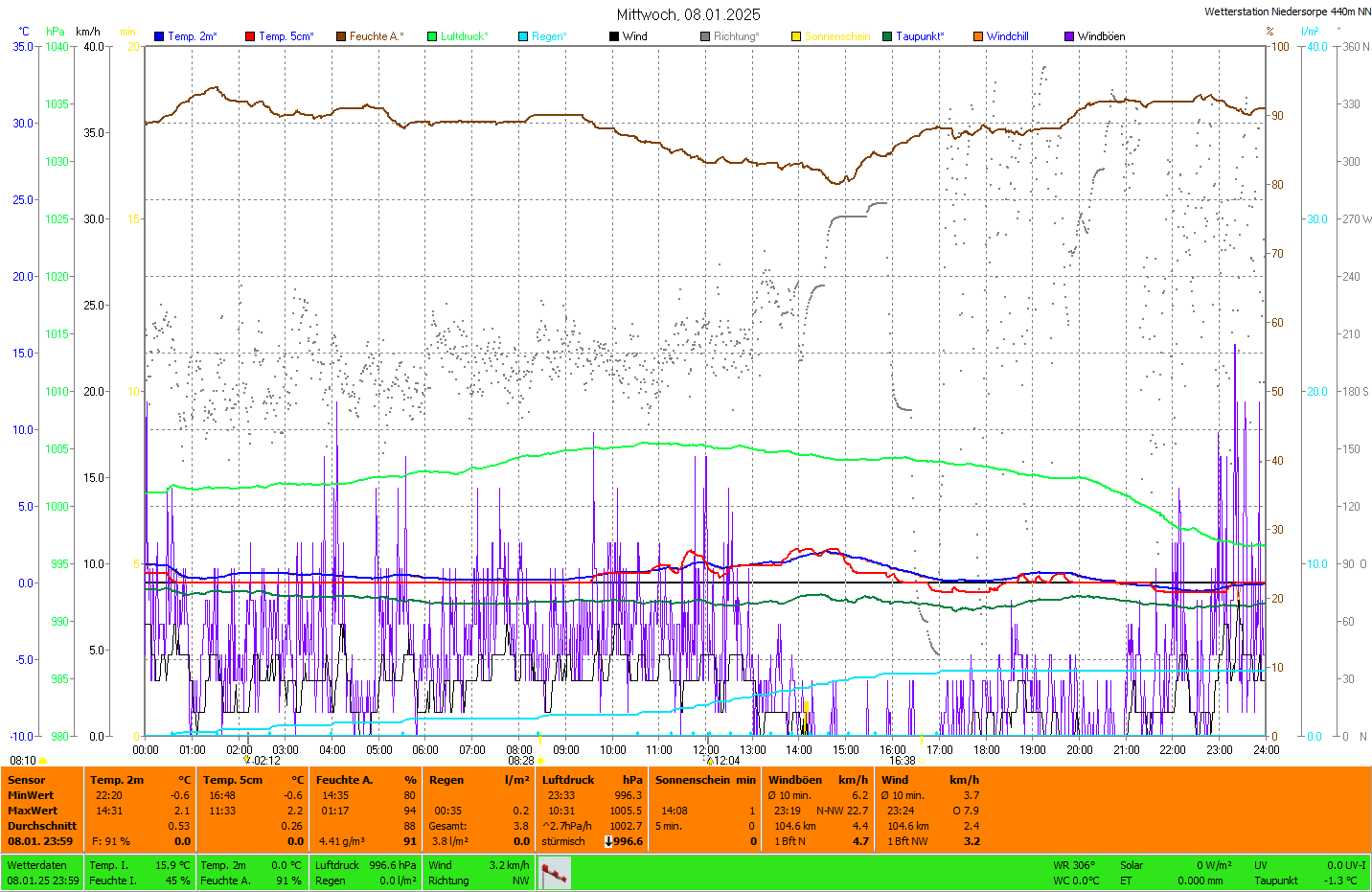
Task: Click the red Temp. 5cm legend square
Action: 250,36
